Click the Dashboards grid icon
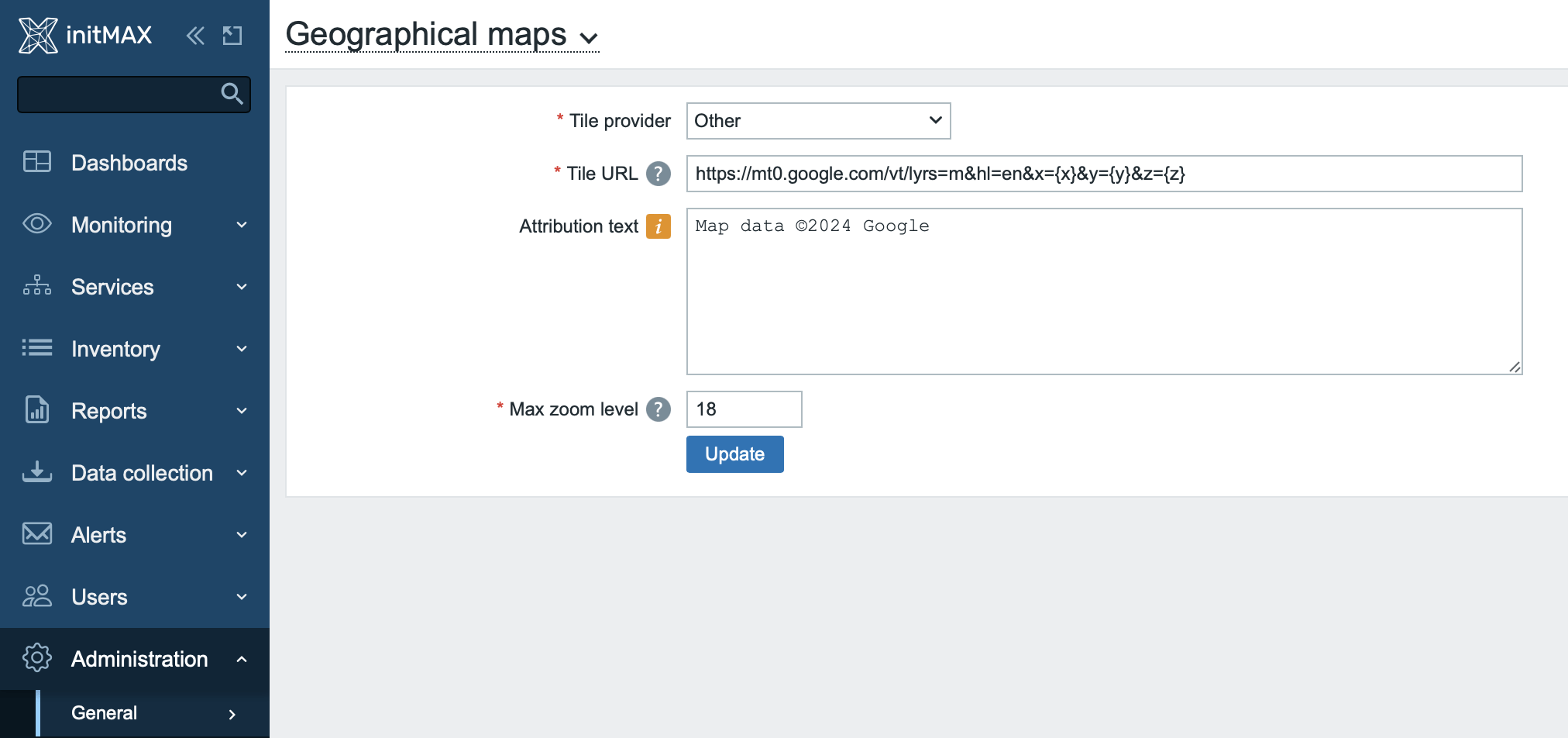 [x=37, y=162]
